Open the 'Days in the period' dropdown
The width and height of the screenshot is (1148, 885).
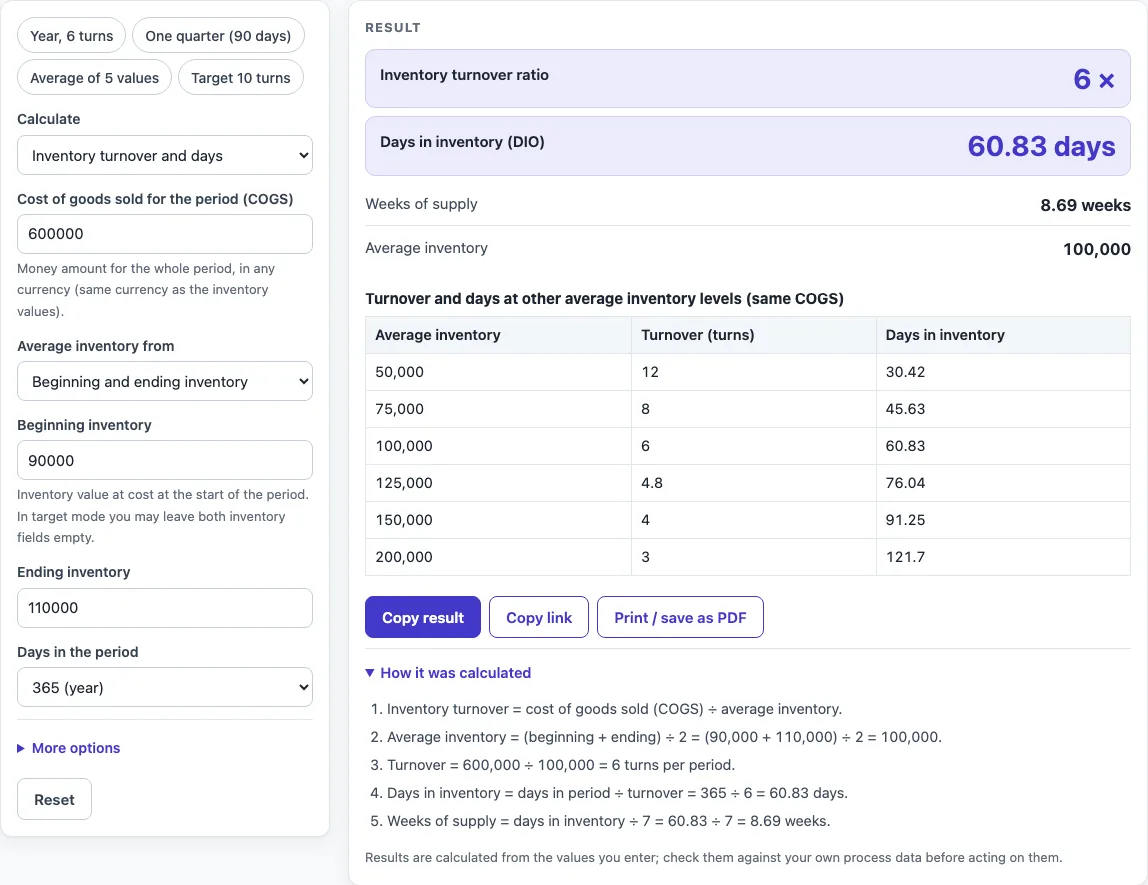click(165, 687)
